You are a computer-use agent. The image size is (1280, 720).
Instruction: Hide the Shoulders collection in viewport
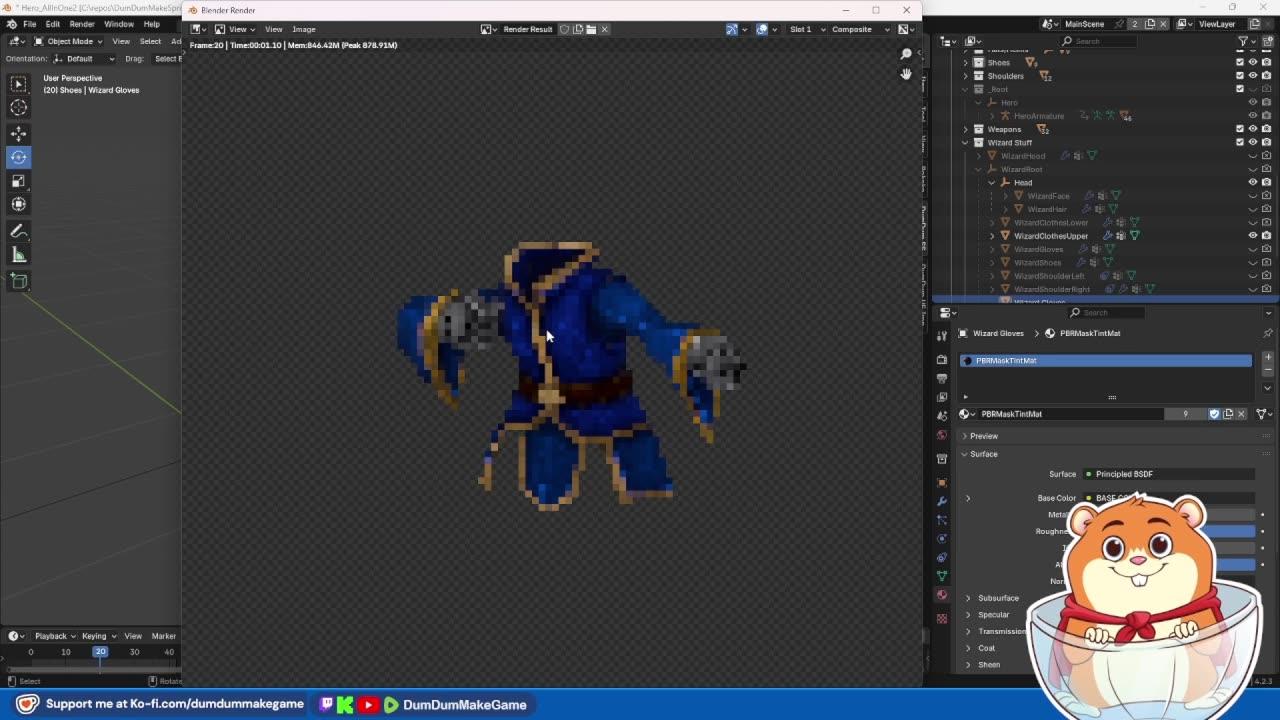point(1253,76)
